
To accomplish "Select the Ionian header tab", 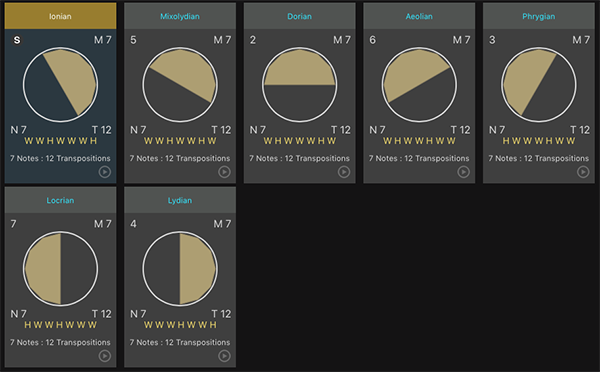I will click(x=60, y=16).
